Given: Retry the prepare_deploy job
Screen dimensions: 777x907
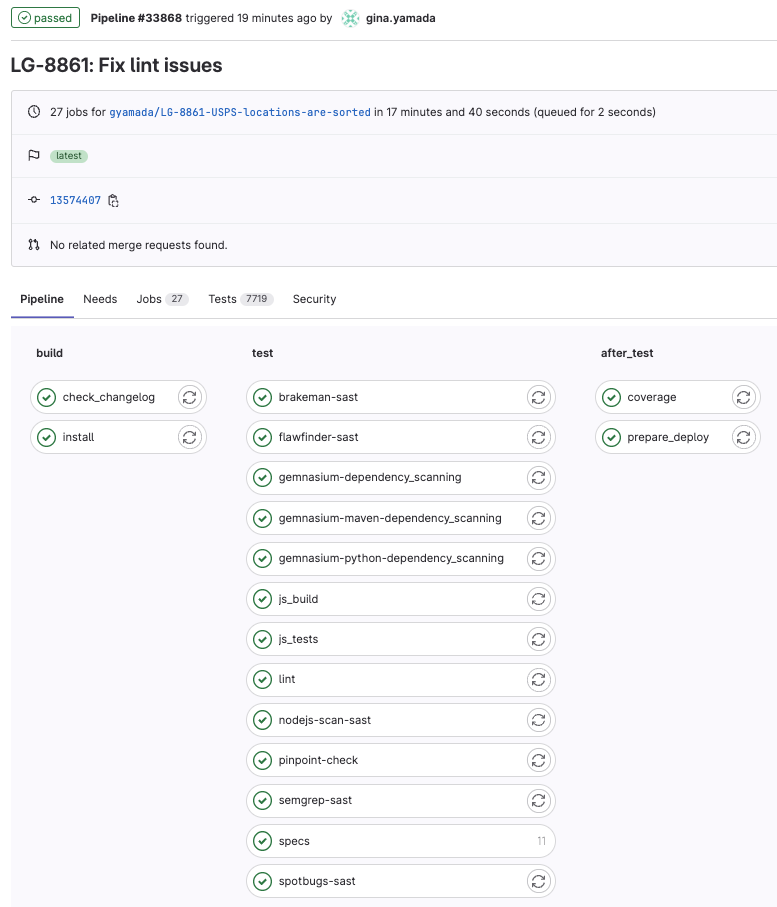Looking at the screenshot, I should click(743, 437).
